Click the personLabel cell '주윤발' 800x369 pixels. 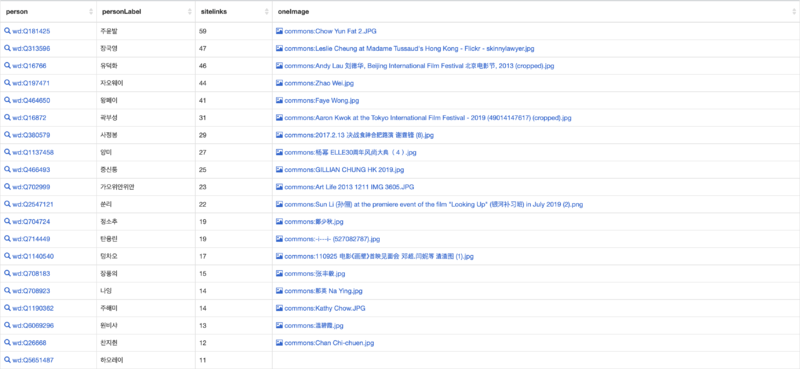pos(109,31)
